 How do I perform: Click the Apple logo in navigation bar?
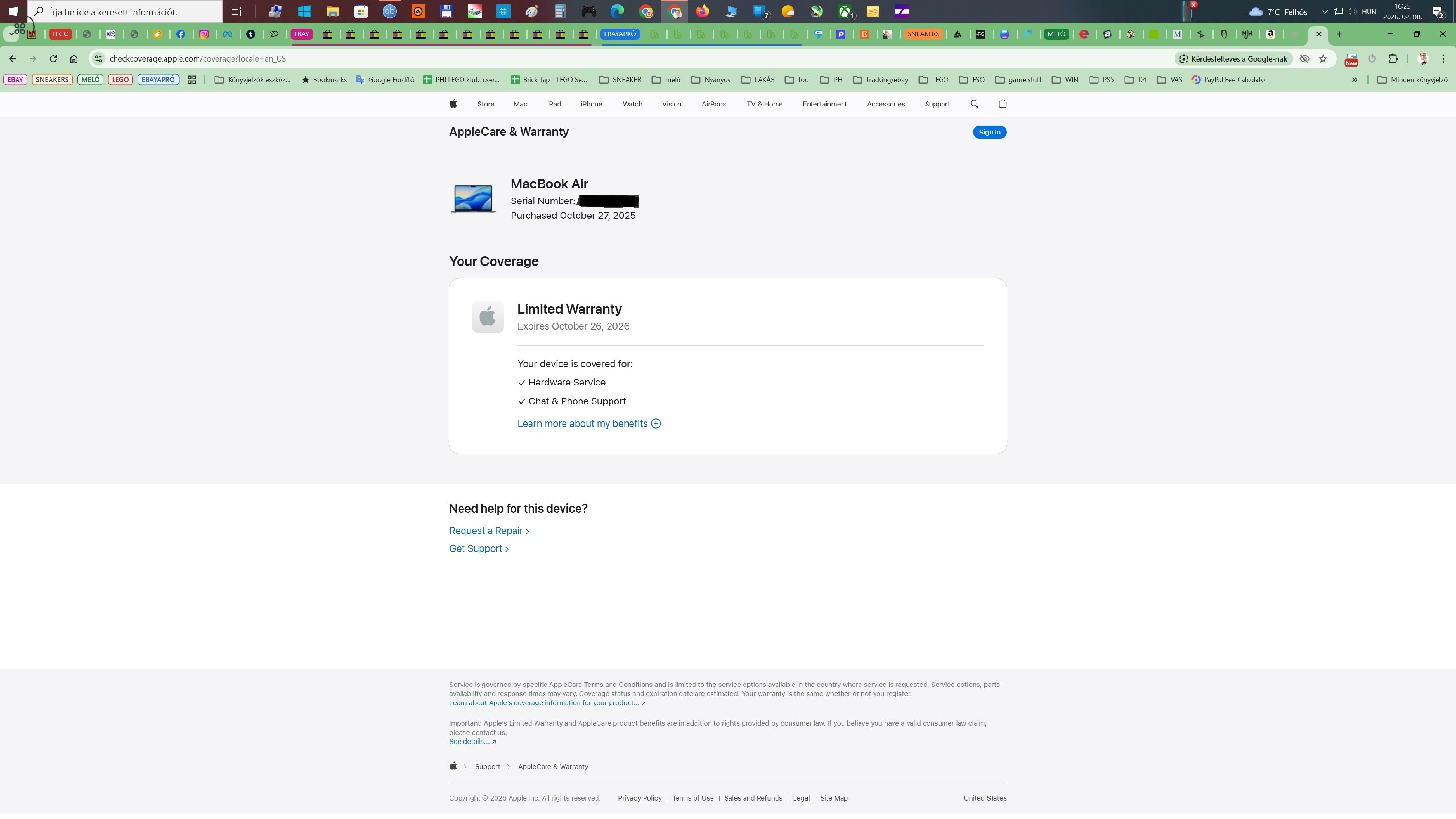[453, 103]
